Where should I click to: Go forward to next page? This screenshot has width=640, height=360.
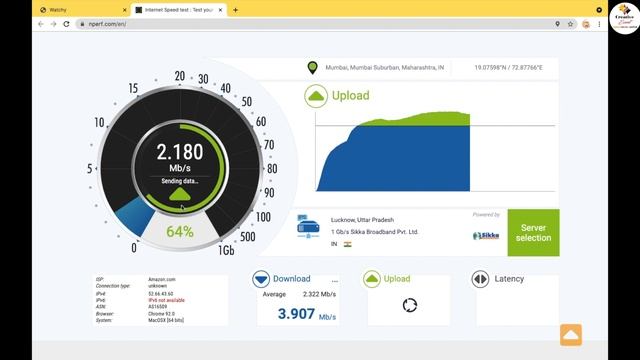tap(53, 24)
